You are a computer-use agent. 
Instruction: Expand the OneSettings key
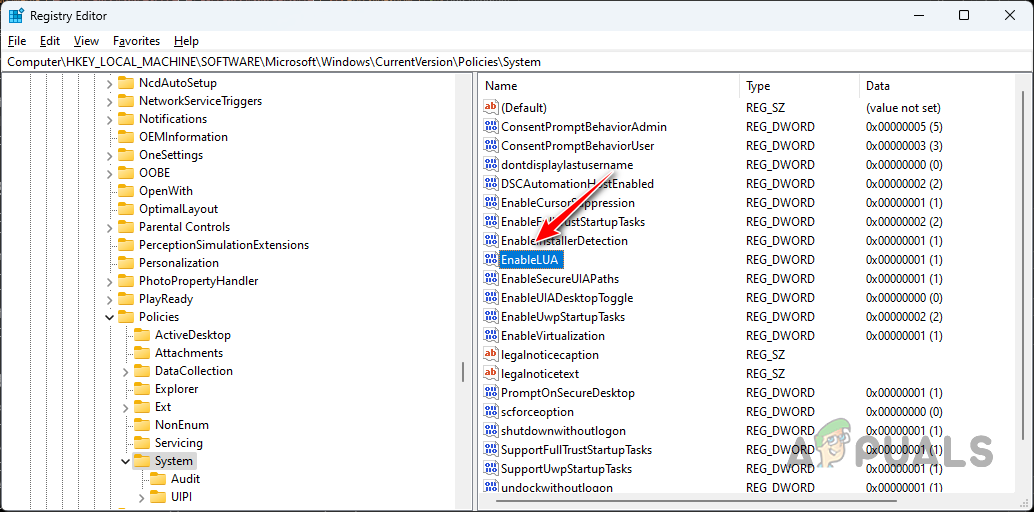[x=109, y=156]
